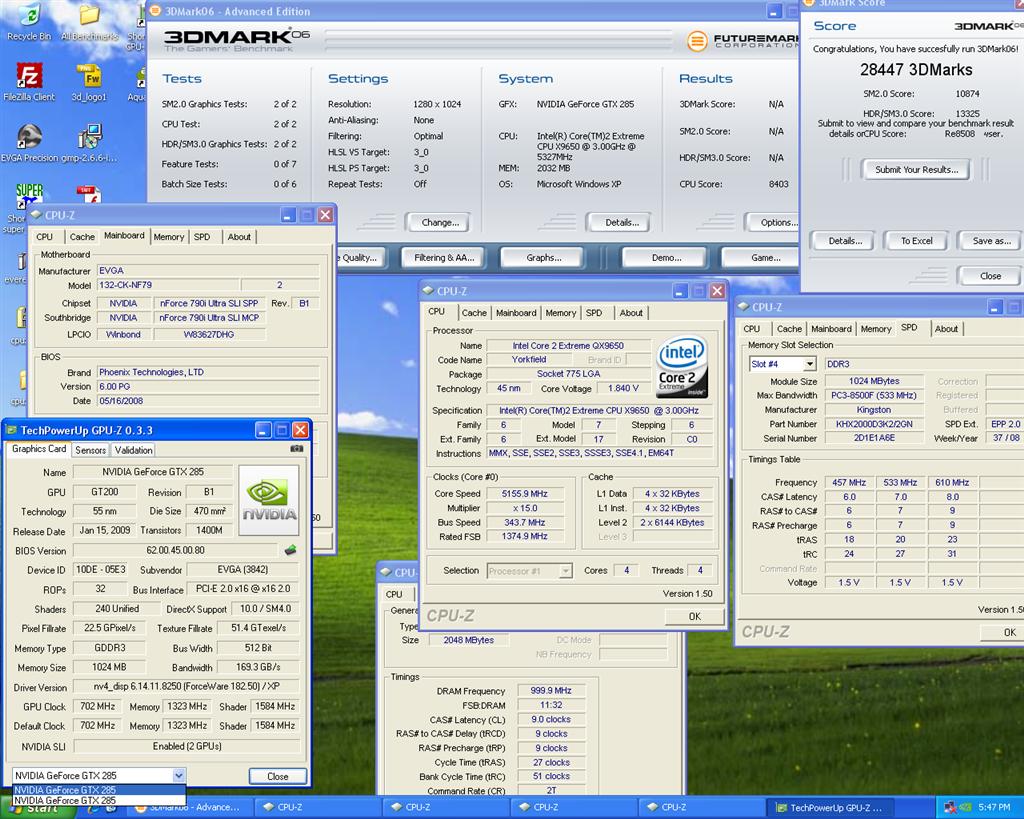Select highlighted GeForce GTX 285 list entry
1024x819 pixels.
99,790
